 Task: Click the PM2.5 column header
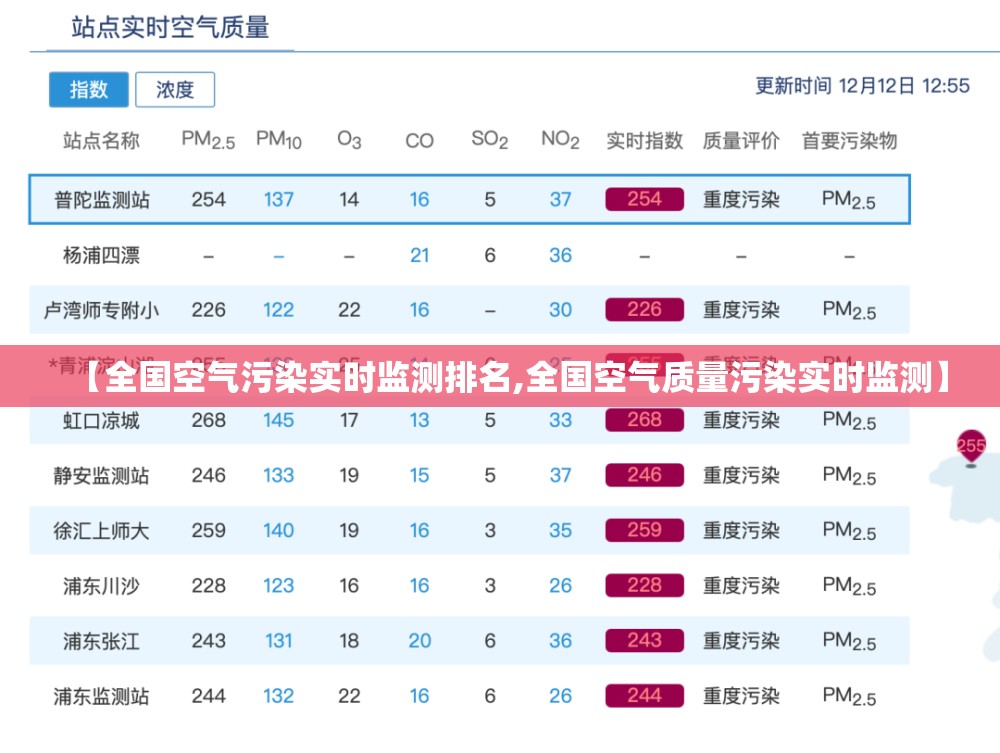coord(208,140)
